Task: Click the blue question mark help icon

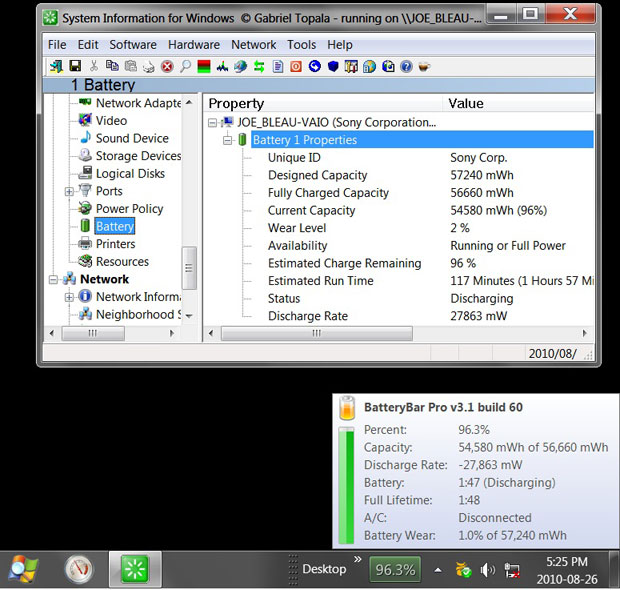Action: (406, 66)
